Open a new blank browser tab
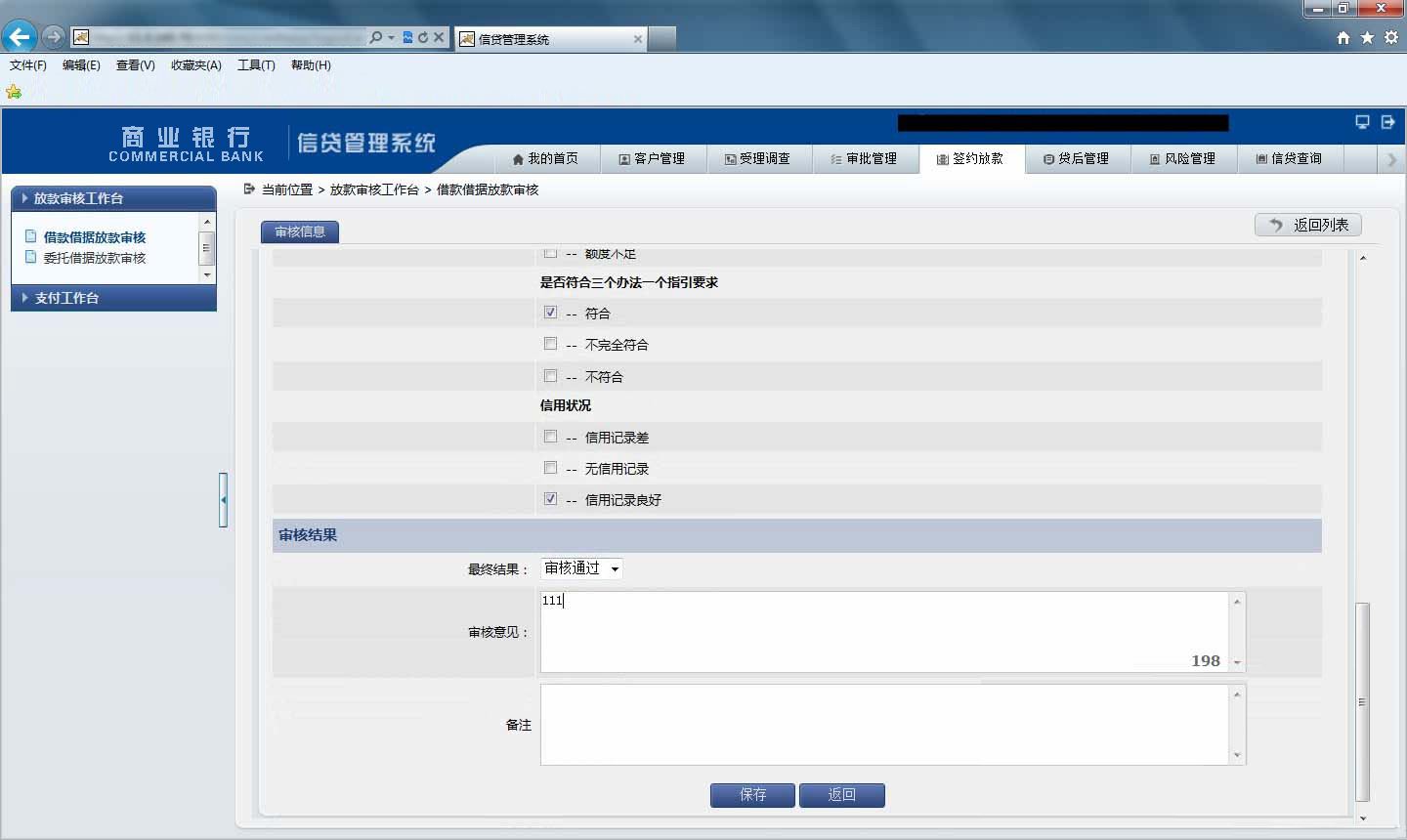 pos(662,39)
